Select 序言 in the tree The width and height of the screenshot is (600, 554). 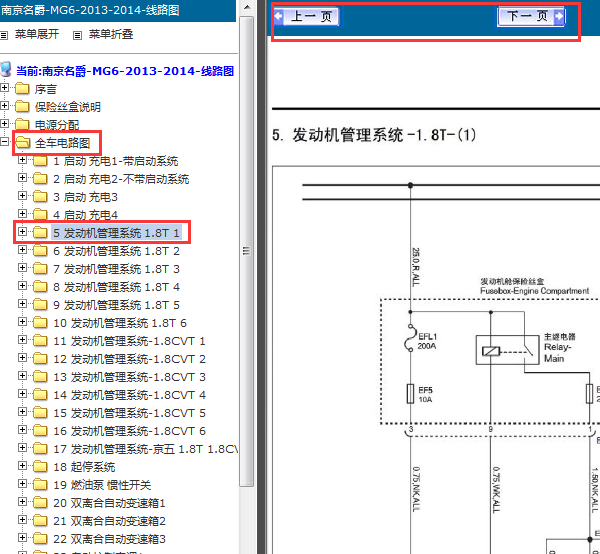tap(46, 89)
